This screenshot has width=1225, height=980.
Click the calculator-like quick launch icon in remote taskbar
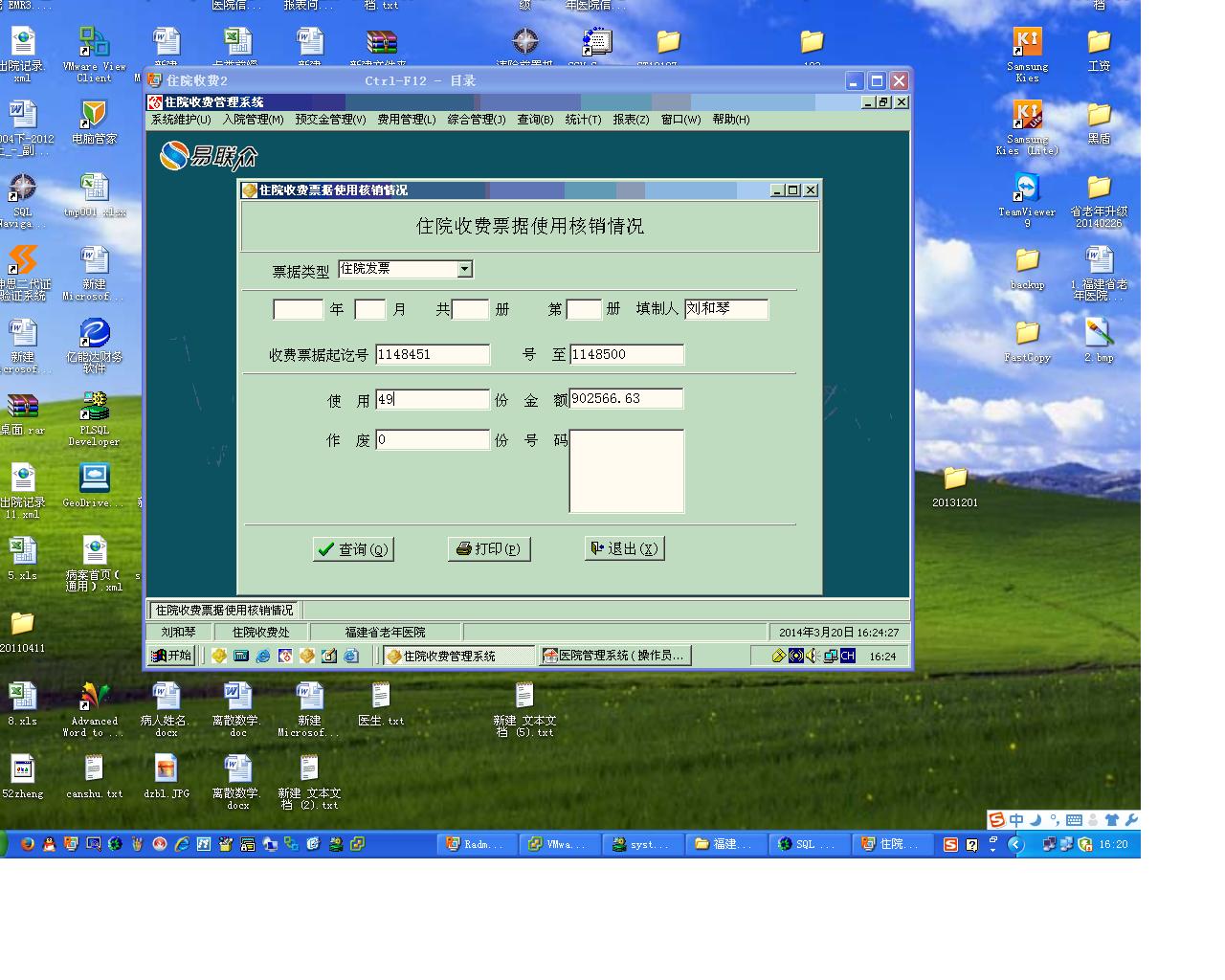pos(240,656)
